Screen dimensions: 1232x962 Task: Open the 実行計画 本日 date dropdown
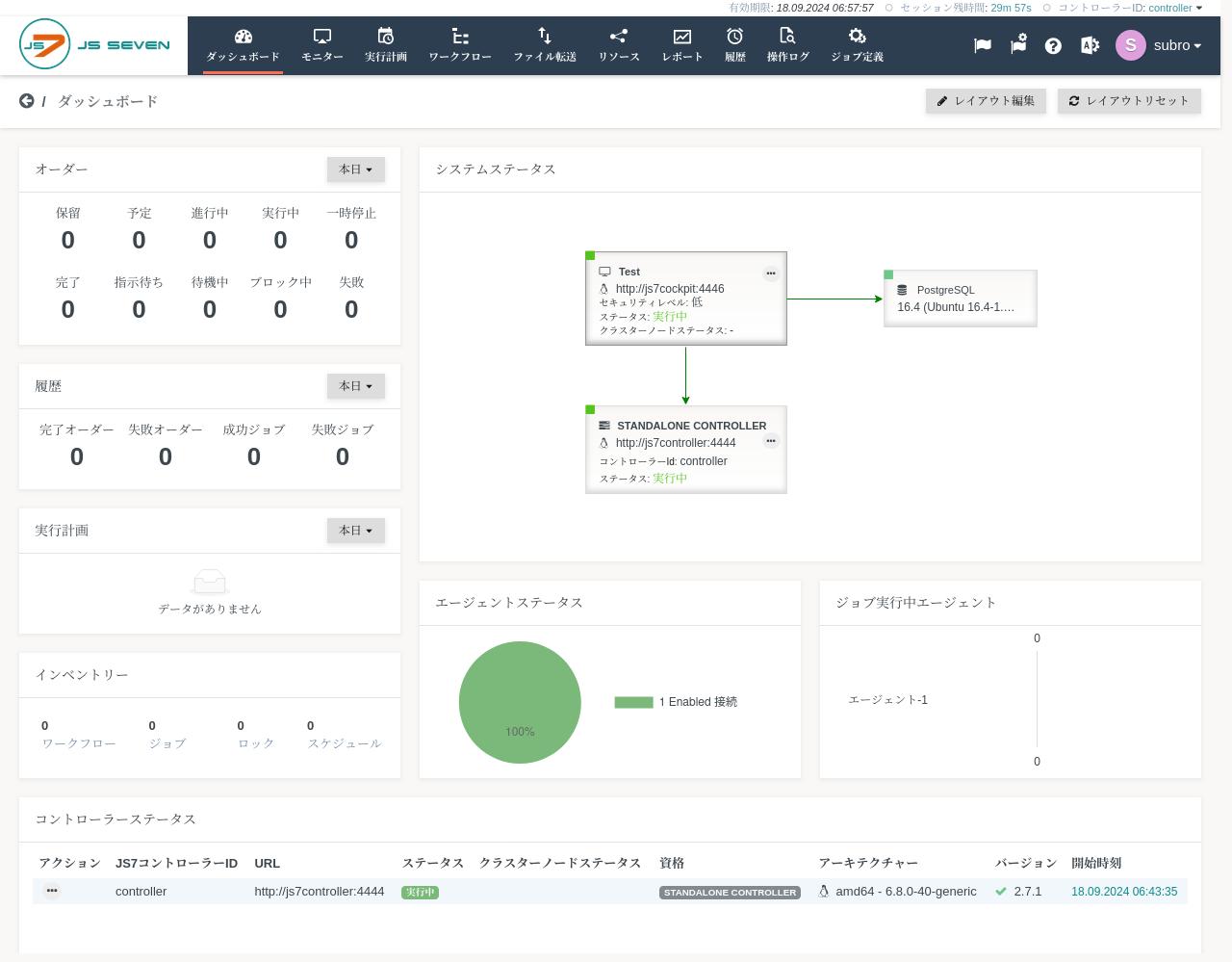coord(356,531)
